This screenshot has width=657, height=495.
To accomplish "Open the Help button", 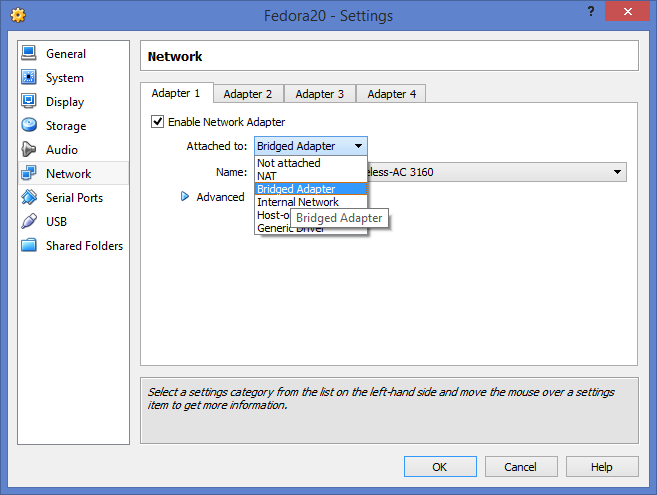I will 602,466.
